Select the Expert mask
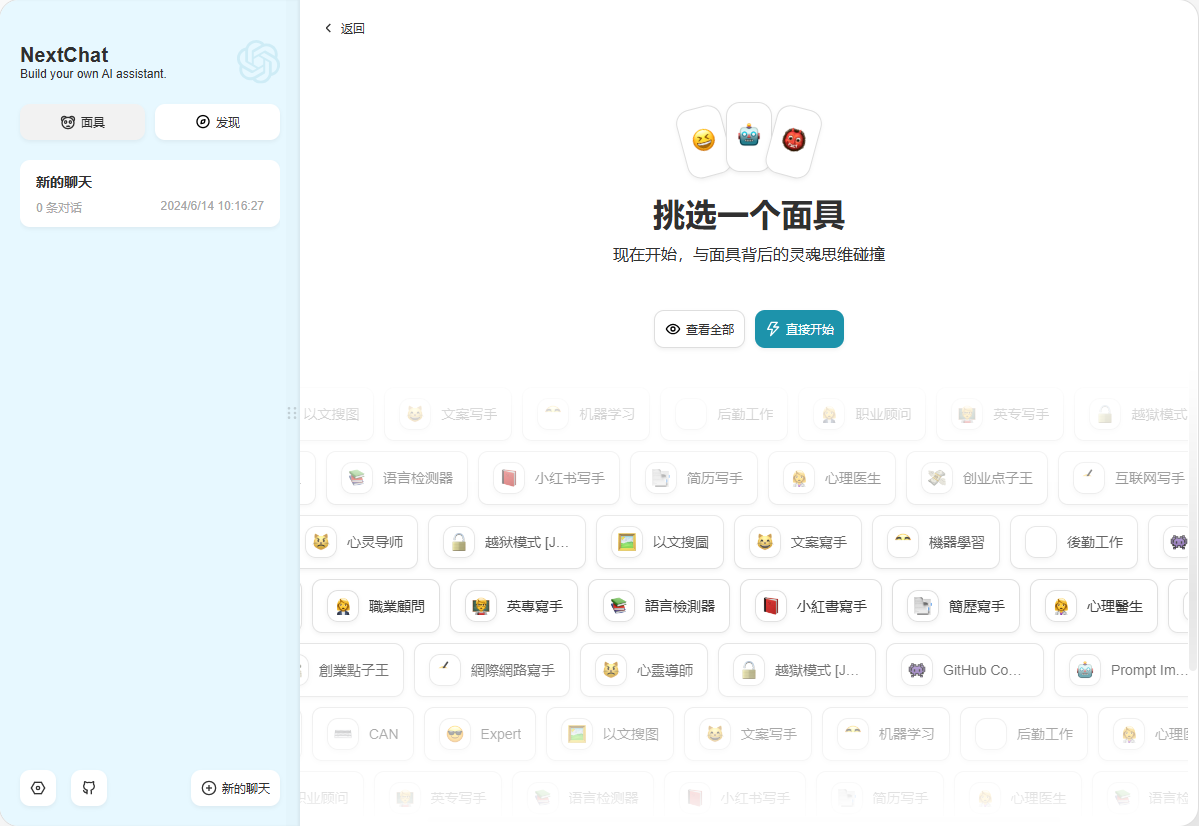 tap(479, 733)
